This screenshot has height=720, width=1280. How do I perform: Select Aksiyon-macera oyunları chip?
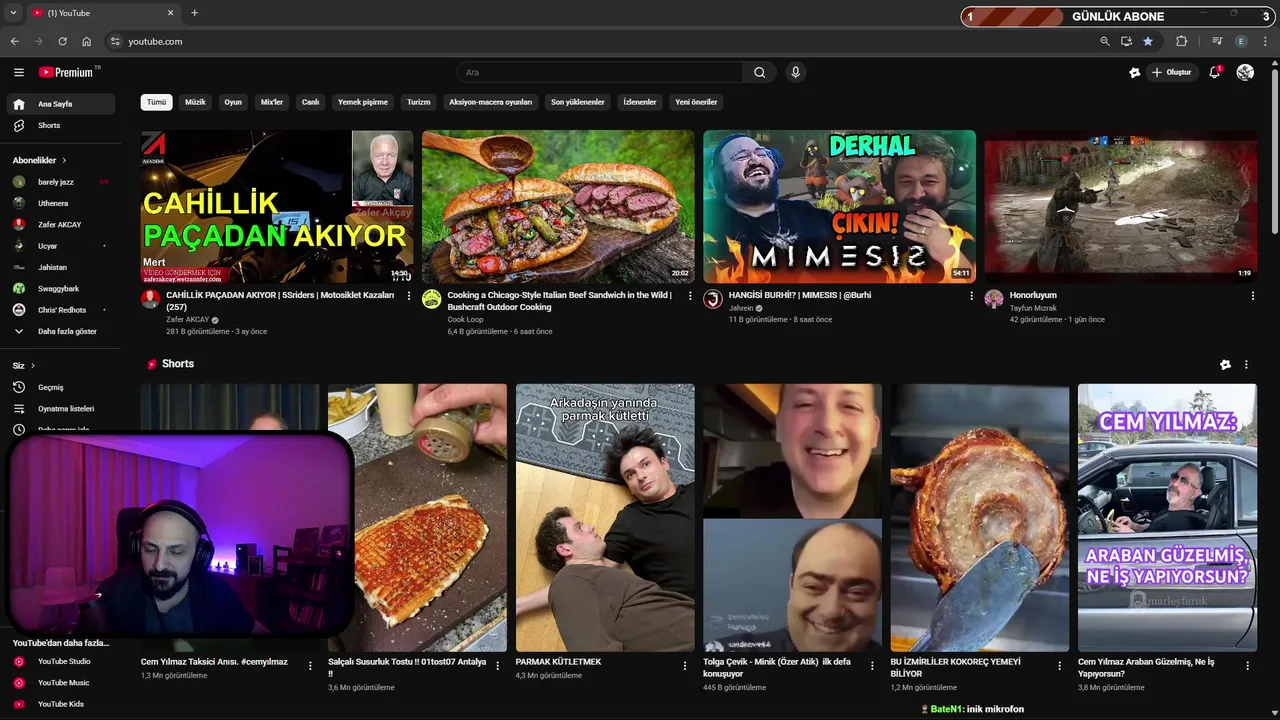coord(491,102)
